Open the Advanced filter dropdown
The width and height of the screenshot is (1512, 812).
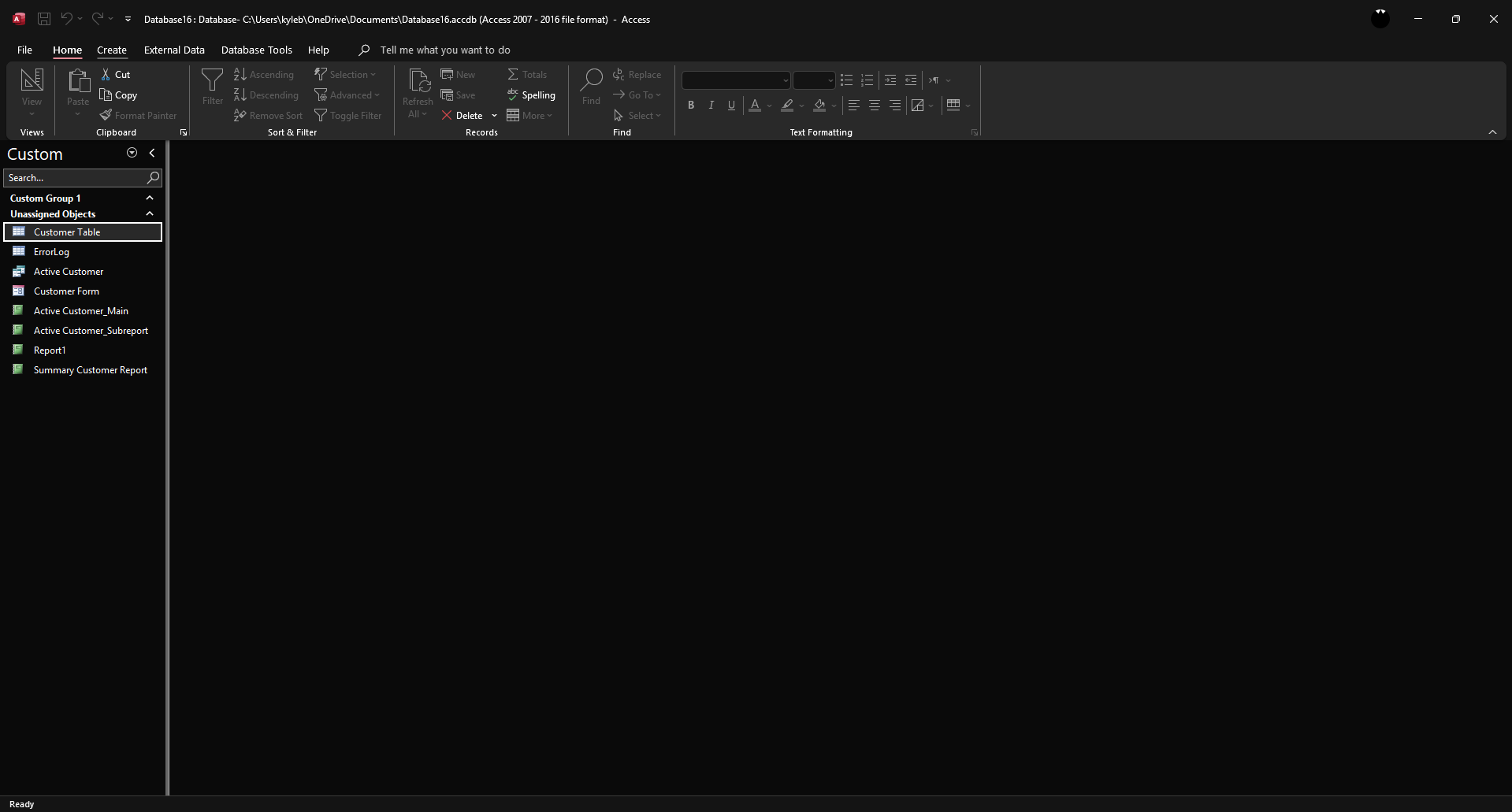point(347,95)
